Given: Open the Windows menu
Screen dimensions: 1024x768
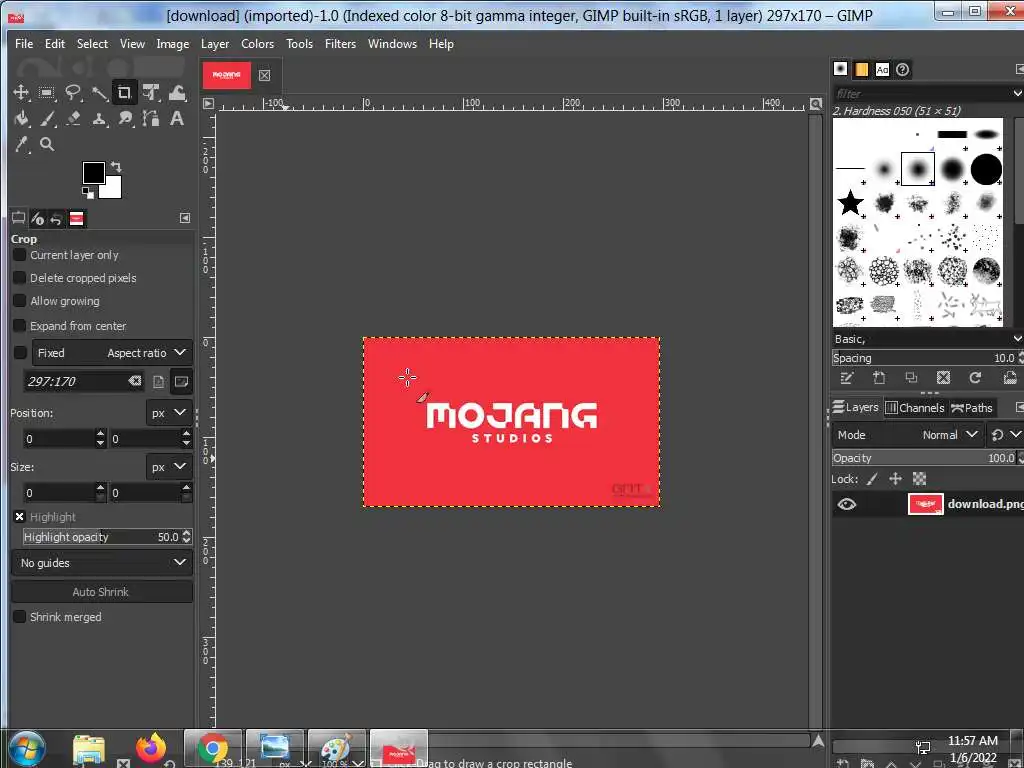Looking at the screenshot, I should point(392,44).
